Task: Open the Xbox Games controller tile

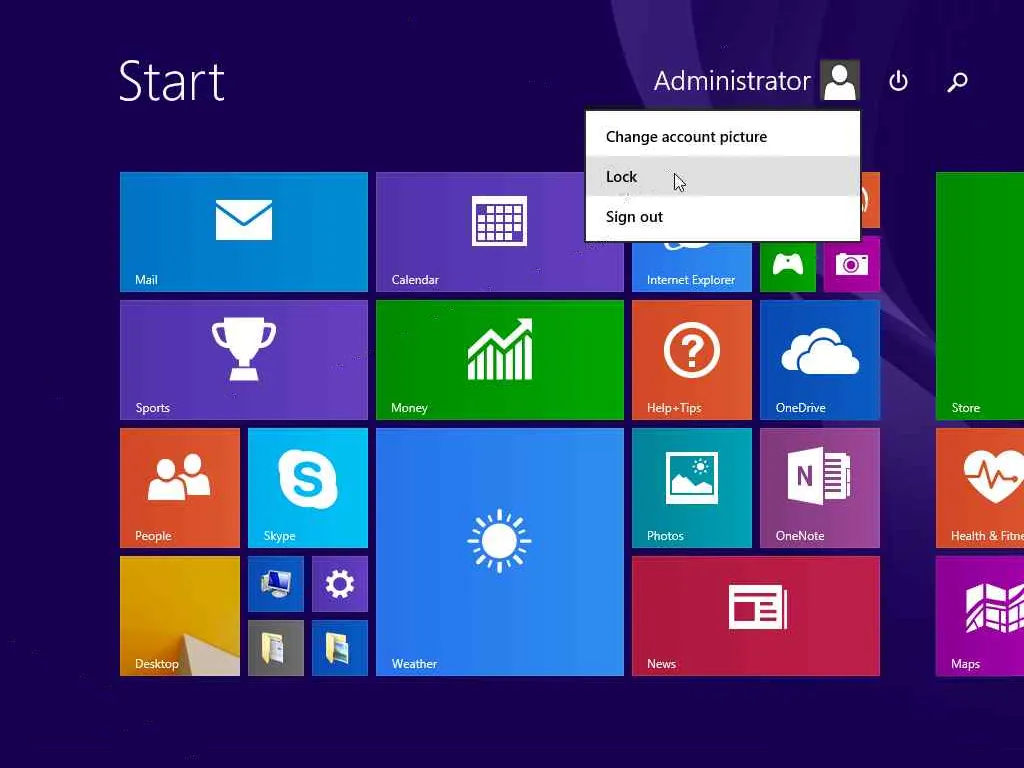Action: 788,266
